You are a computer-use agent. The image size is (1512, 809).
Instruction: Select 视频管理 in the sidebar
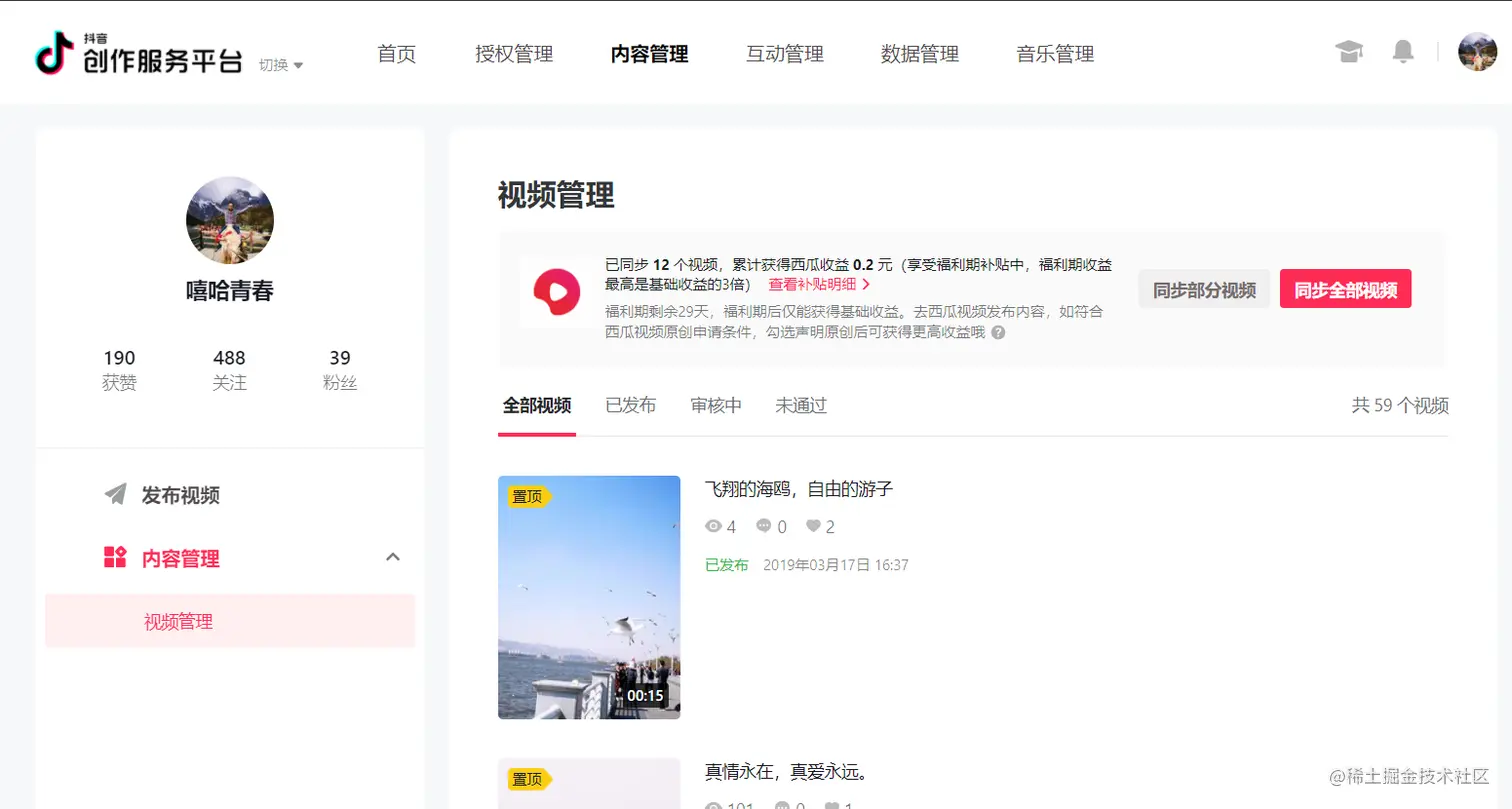[230, 621]
